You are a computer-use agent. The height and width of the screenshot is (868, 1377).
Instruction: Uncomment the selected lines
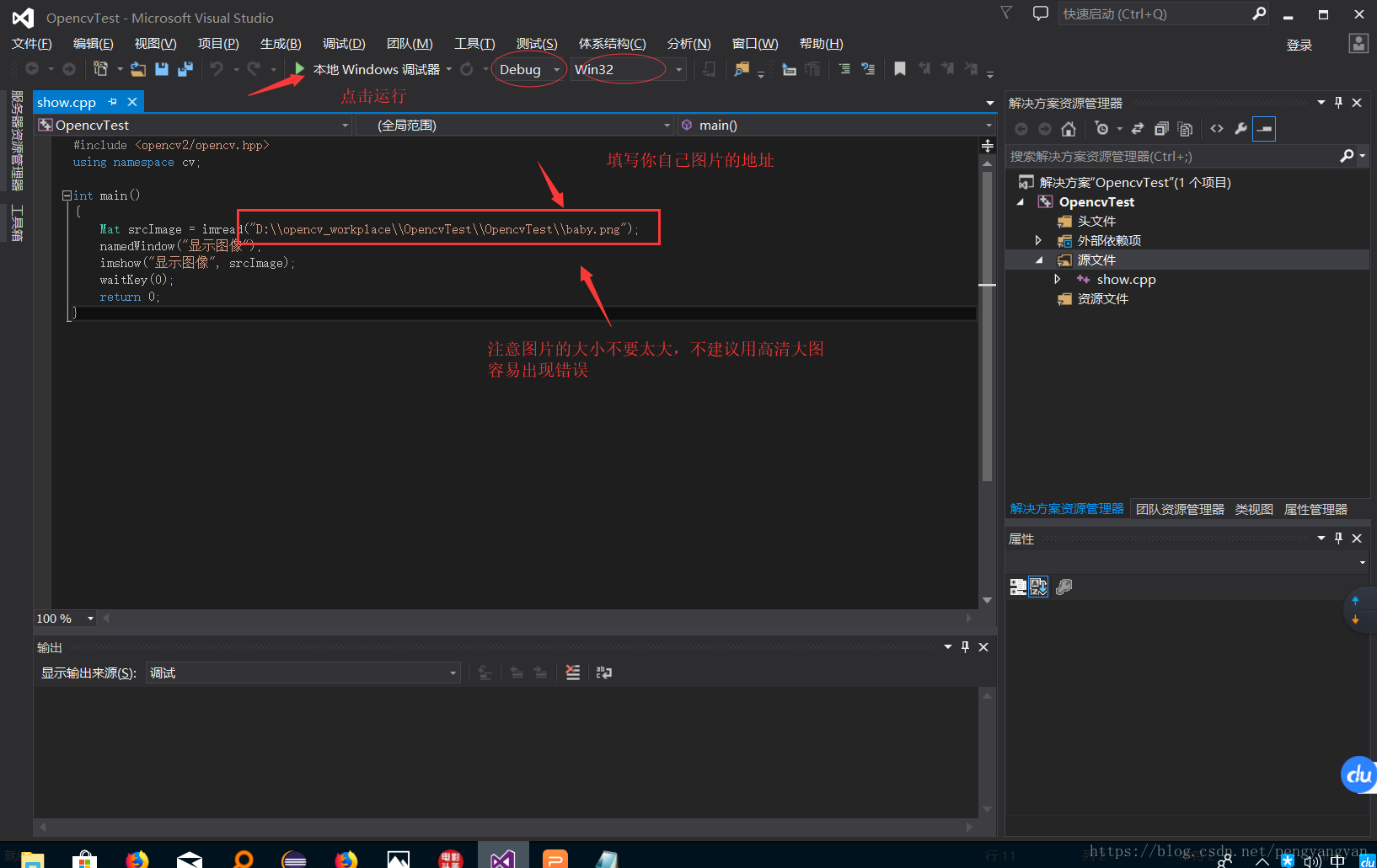(868, 69)
